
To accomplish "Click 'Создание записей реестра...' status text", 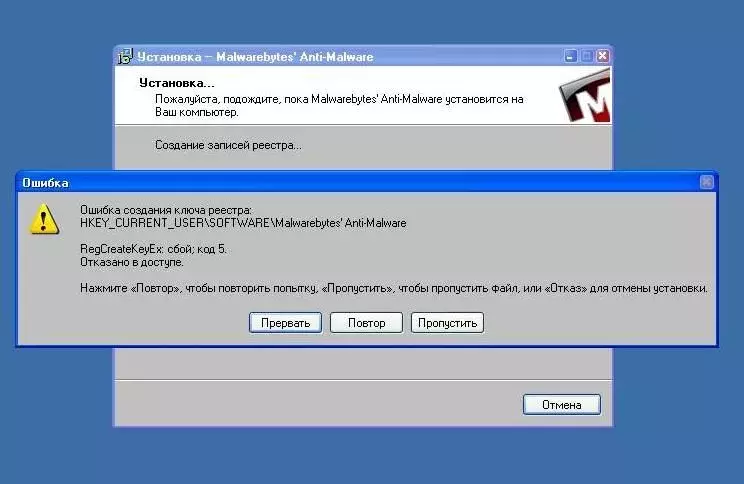I will tap(228, 145).
